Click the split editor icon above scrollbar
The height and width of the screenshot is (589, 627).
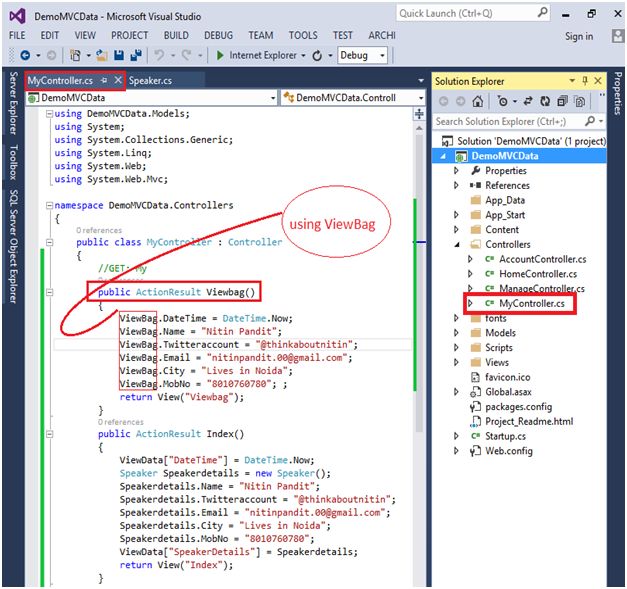click(x=419, y=114)
